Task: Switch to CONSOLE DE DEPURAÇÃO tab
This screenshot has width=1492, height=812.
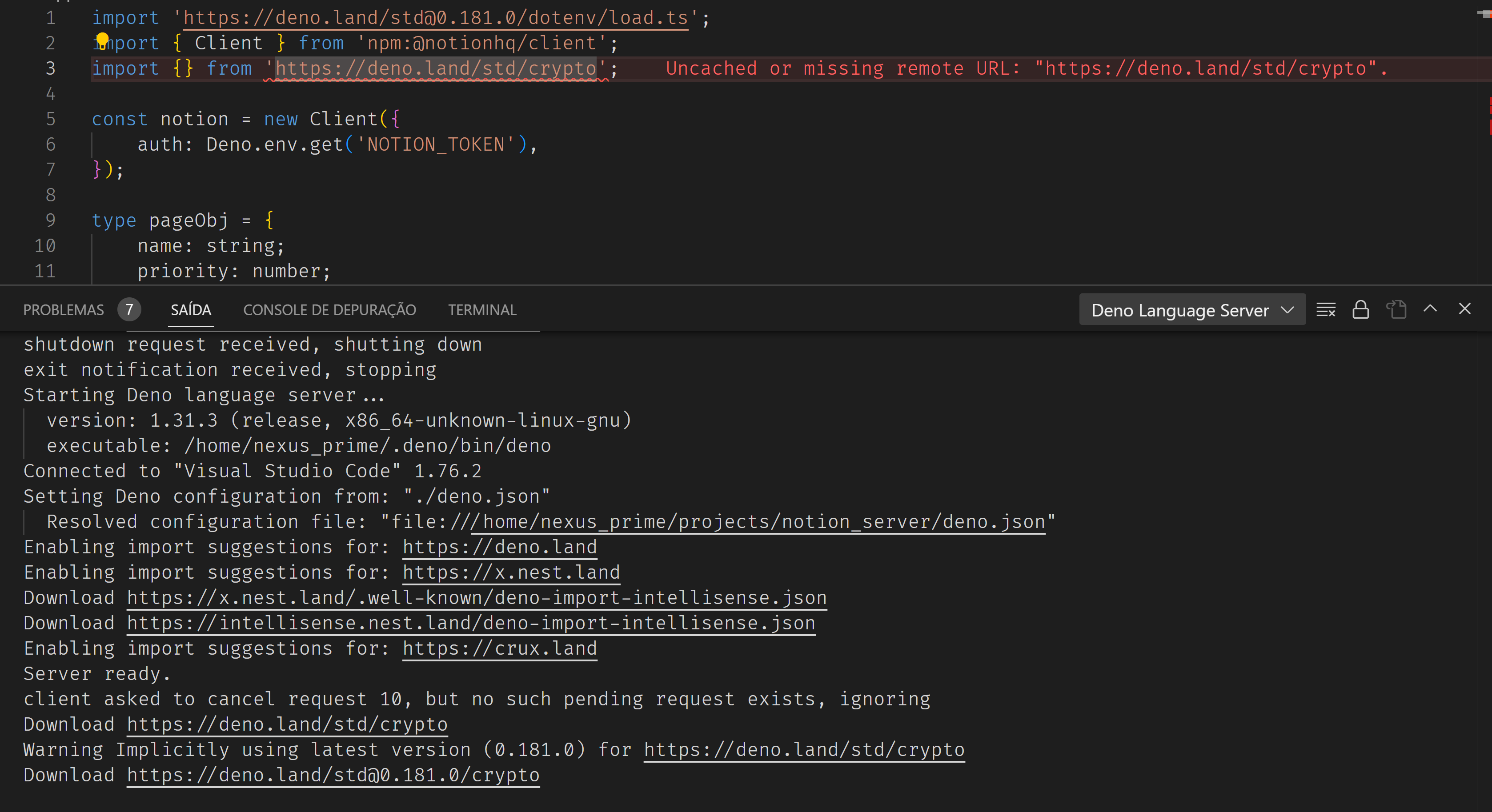Action: [329, 310]
